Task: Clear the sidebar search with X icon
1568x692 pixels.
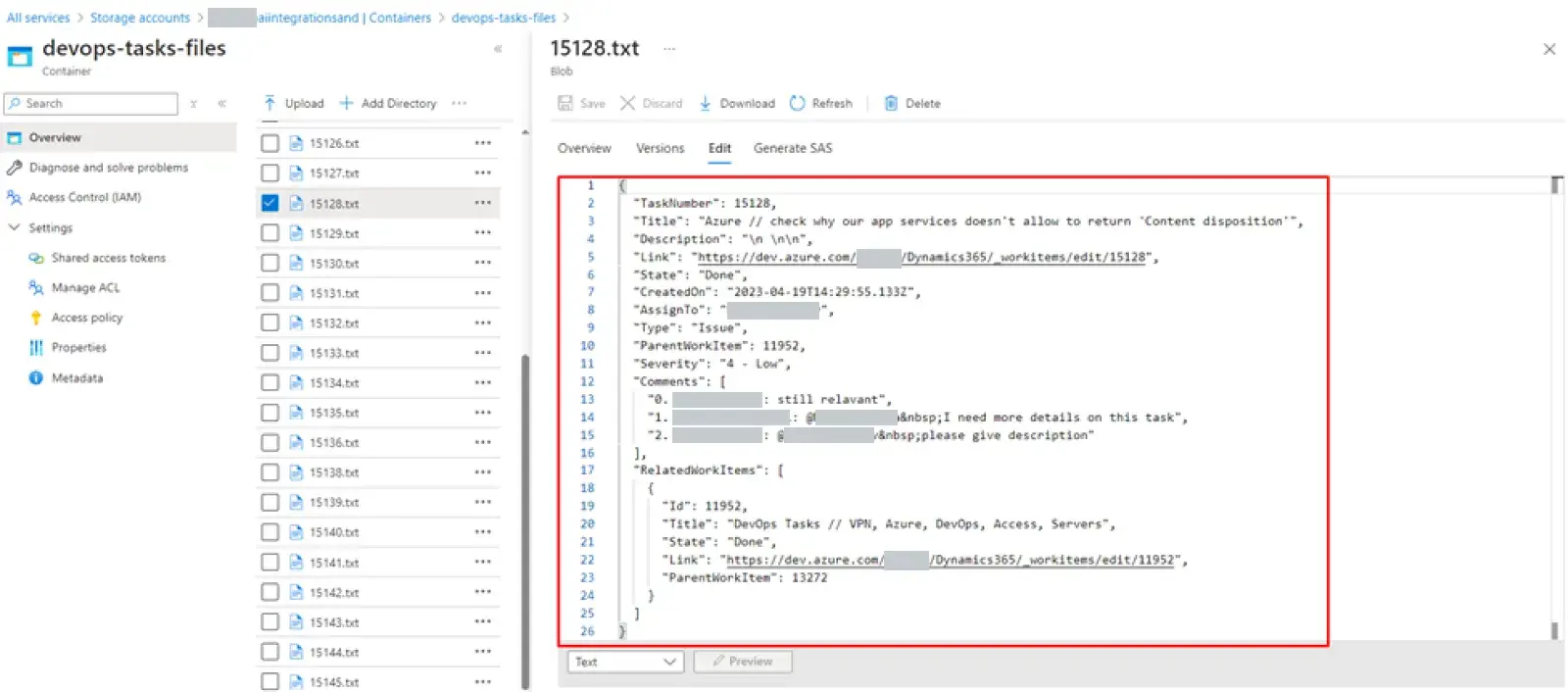Action: pyautogui.click(x=193, y=103)
